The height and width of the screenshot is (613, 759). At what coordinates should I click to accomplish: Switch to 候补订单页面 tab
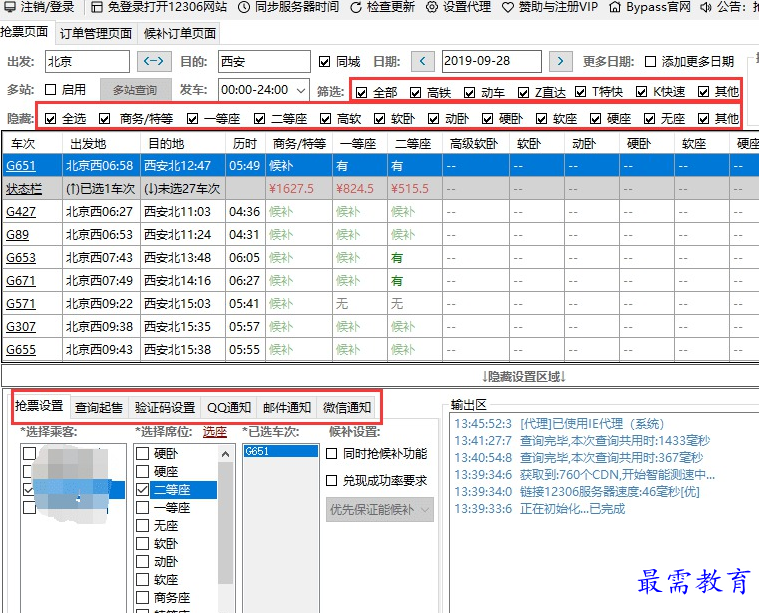pos(180,33)
